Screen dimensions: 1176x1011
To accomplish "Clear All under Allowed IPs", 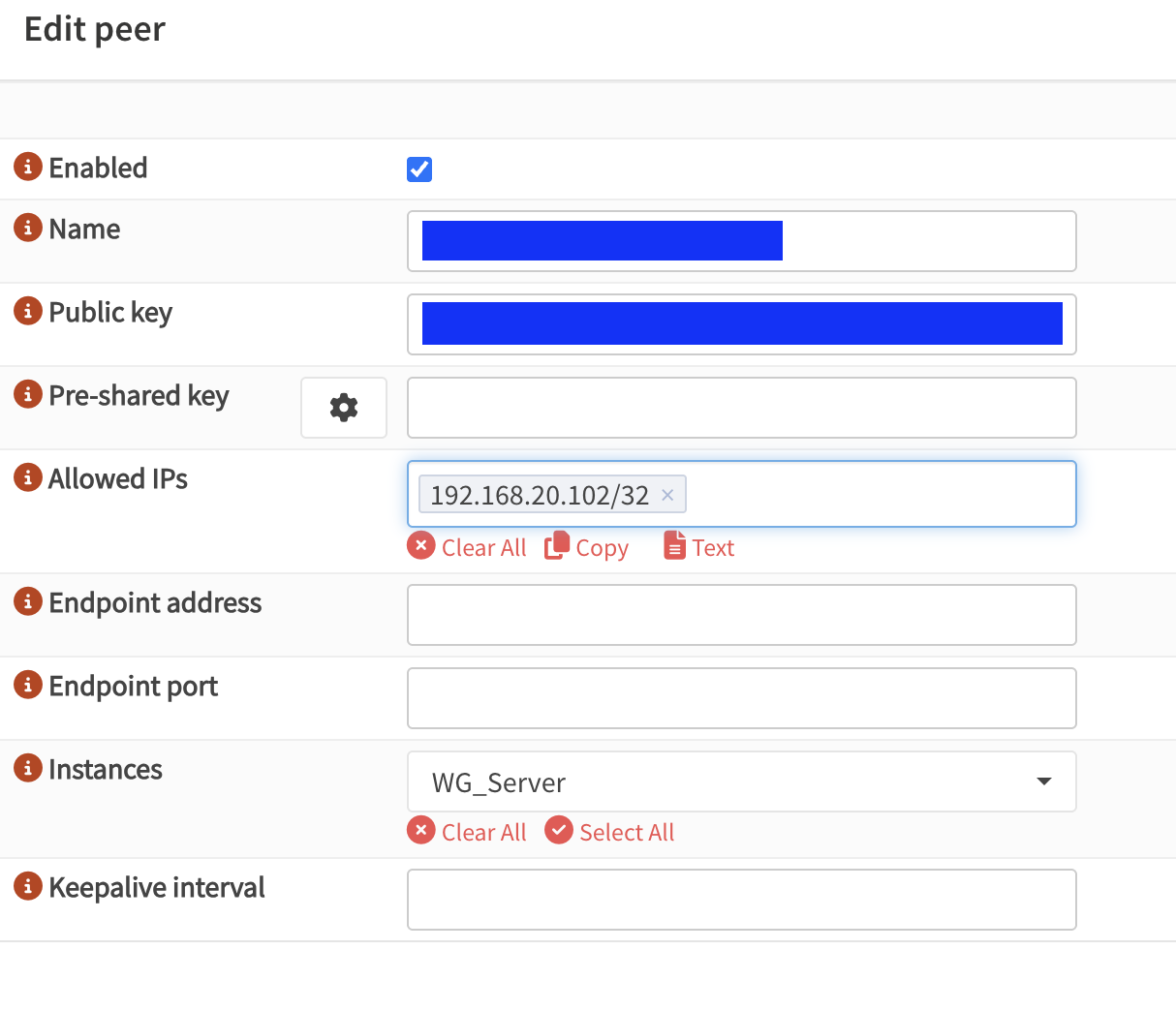I will pos(467,547).
